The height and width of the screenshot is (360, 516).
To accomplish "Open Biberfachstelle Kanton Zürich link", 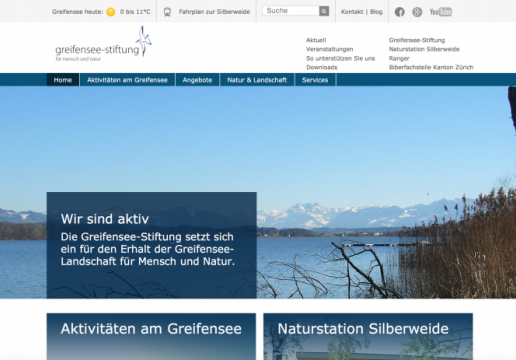I will (x=431, y=67).
